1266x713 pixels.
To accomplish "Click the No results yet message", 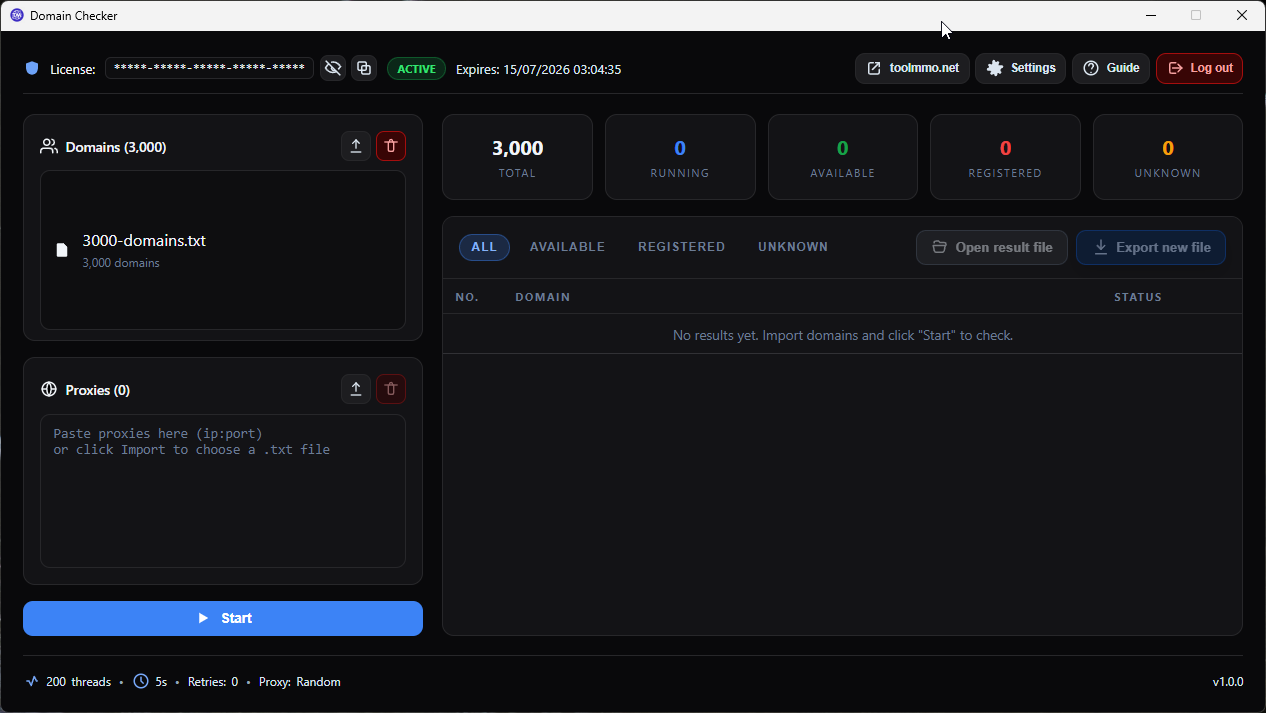I will (843, 335).
